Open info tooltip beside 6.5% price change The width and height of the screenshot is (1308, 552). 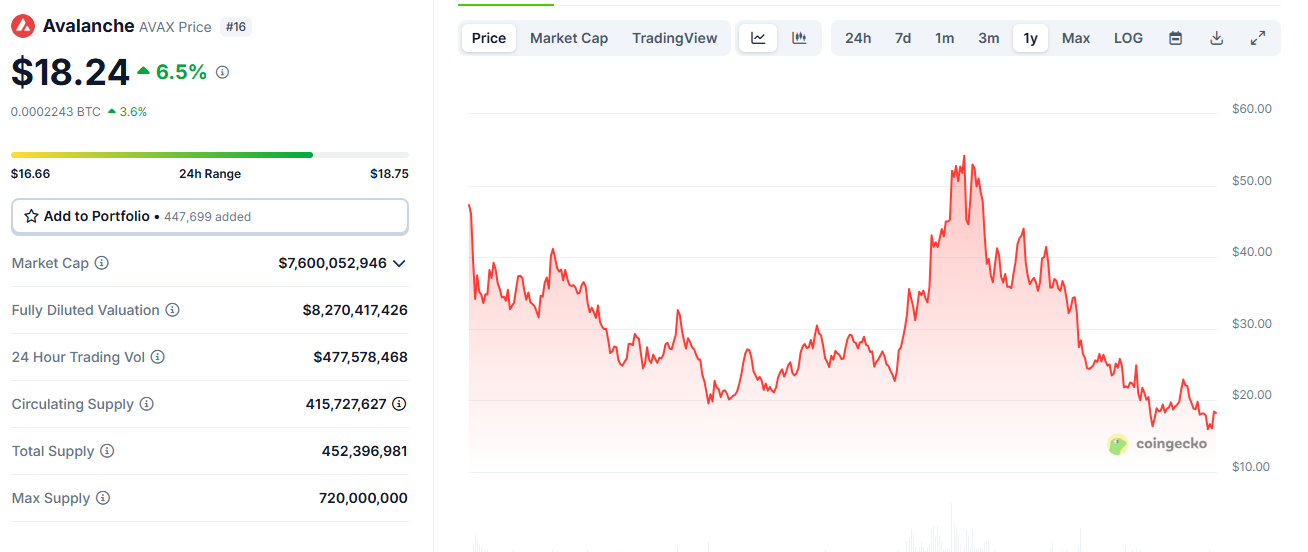pyautogui.click(x=222, y=72)
